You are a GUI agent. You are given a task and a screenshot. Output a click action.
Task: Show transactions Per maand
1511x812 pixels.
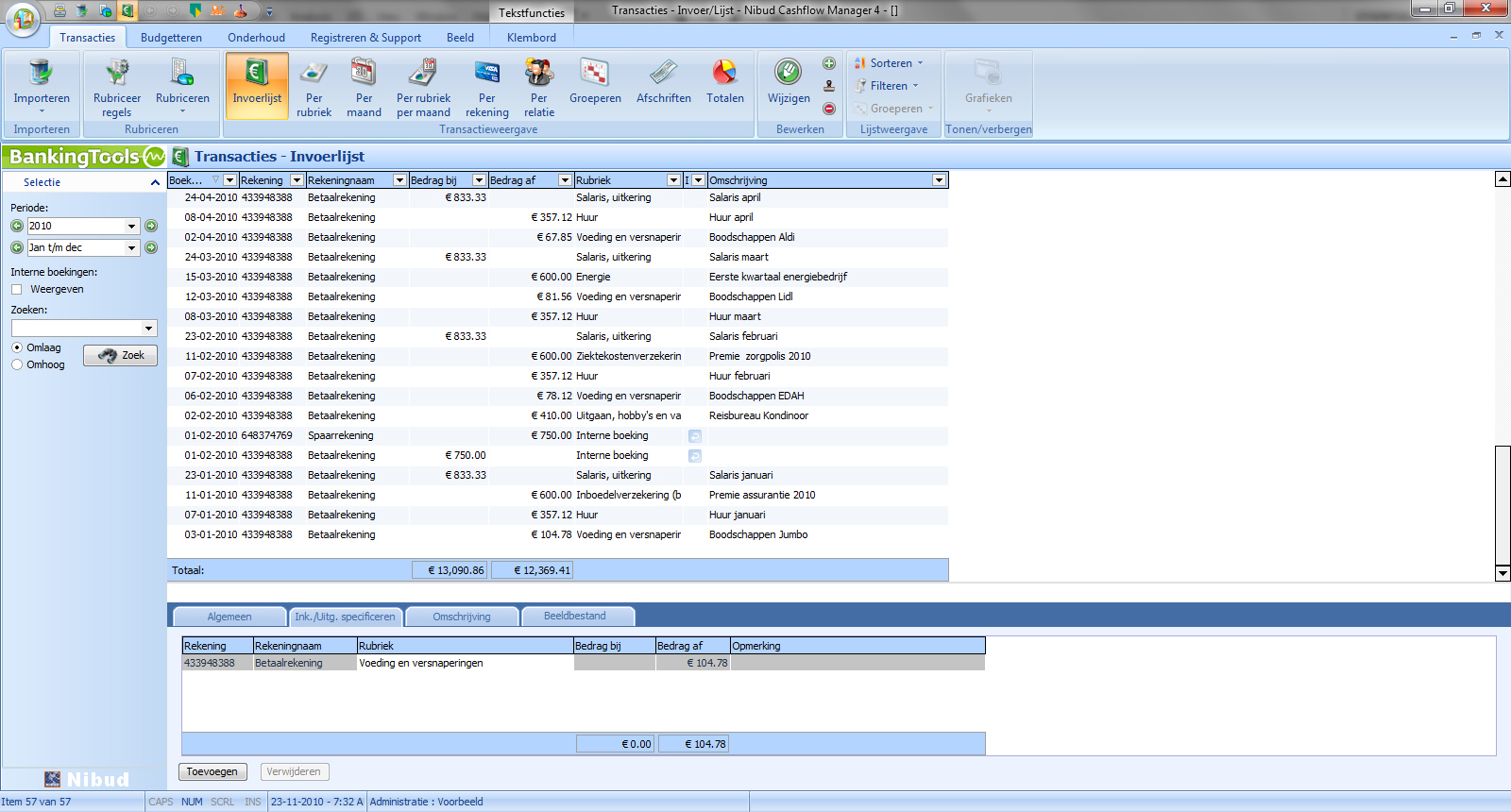(364, 86)
